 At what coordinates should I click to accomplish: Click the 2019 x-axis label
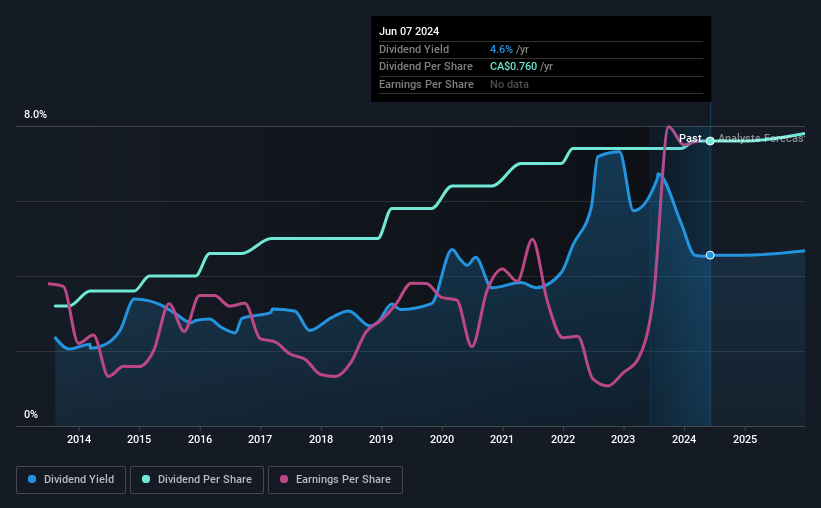(x=381, y=439)
